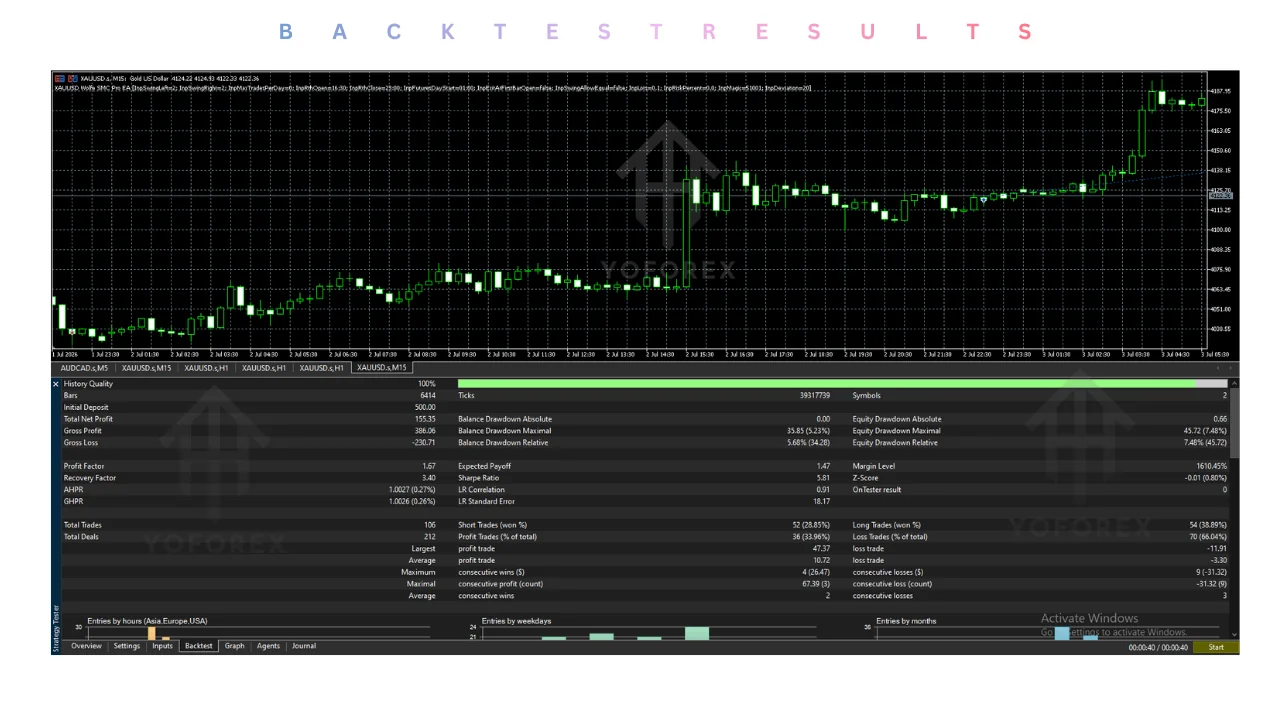Image resolution: width=1280 pixels, height=720 pixels.
Task: Click the History Quality row label
Action: 88,384
